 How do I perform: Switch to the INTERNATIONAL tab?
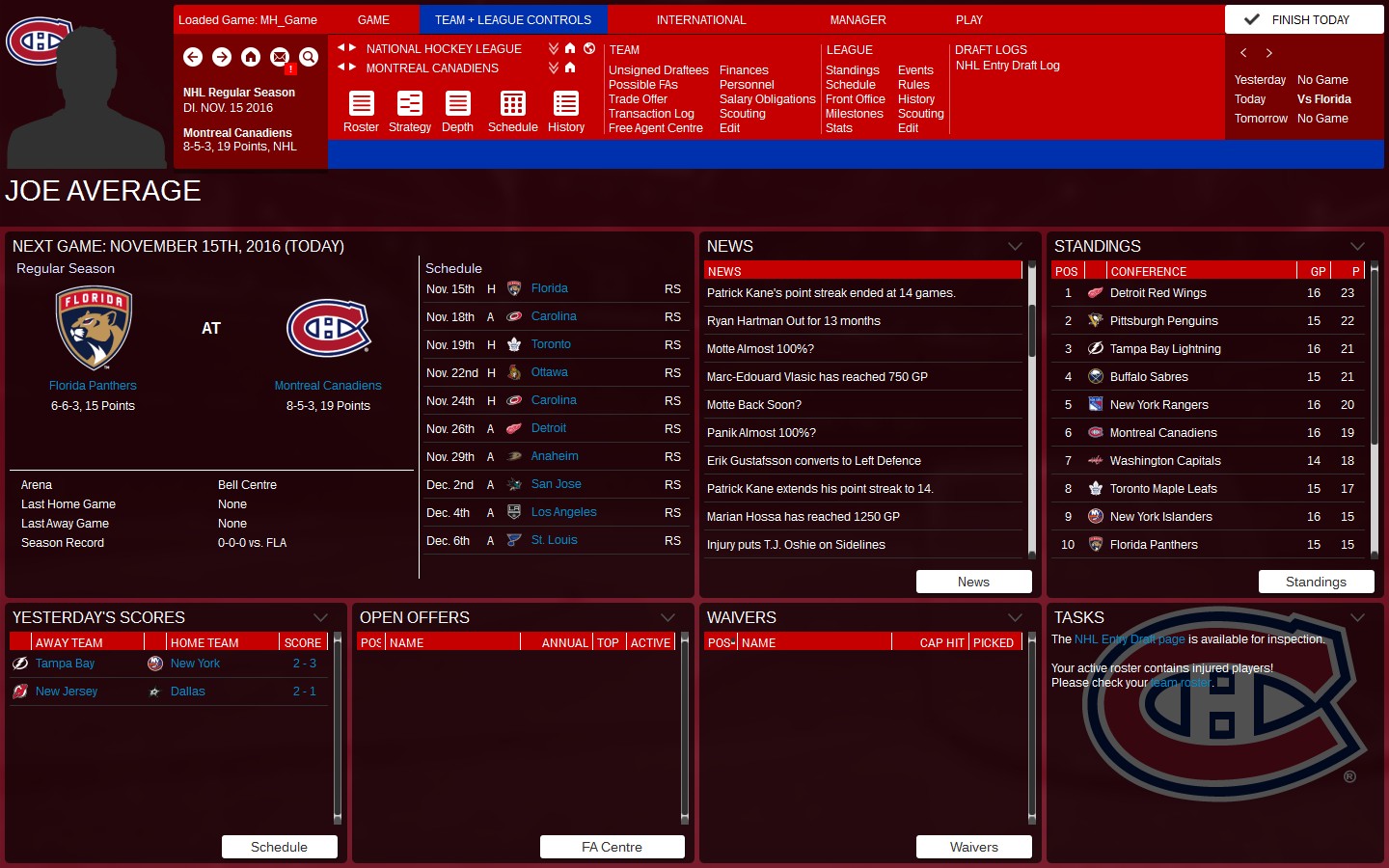coord(701,19)
